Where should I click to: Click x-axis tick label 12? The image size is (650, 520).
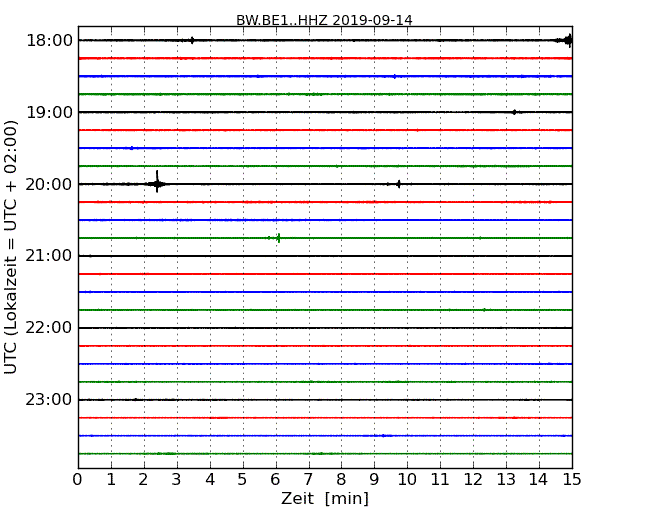pyautogui.click(x=473, y=480)
